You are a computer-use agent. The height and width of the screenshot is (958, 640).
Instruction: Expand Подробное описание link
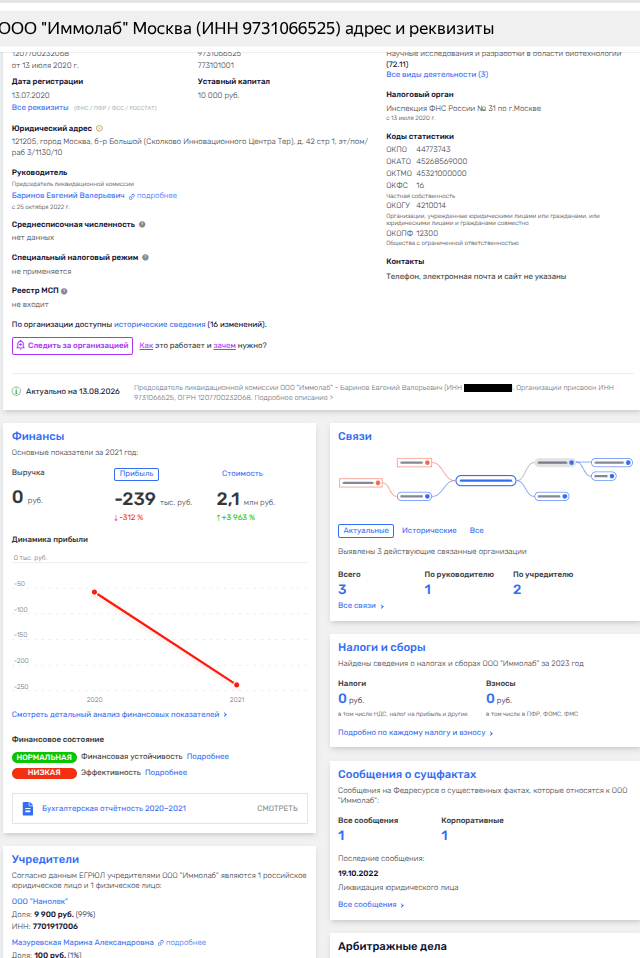[x=294, y=398]
